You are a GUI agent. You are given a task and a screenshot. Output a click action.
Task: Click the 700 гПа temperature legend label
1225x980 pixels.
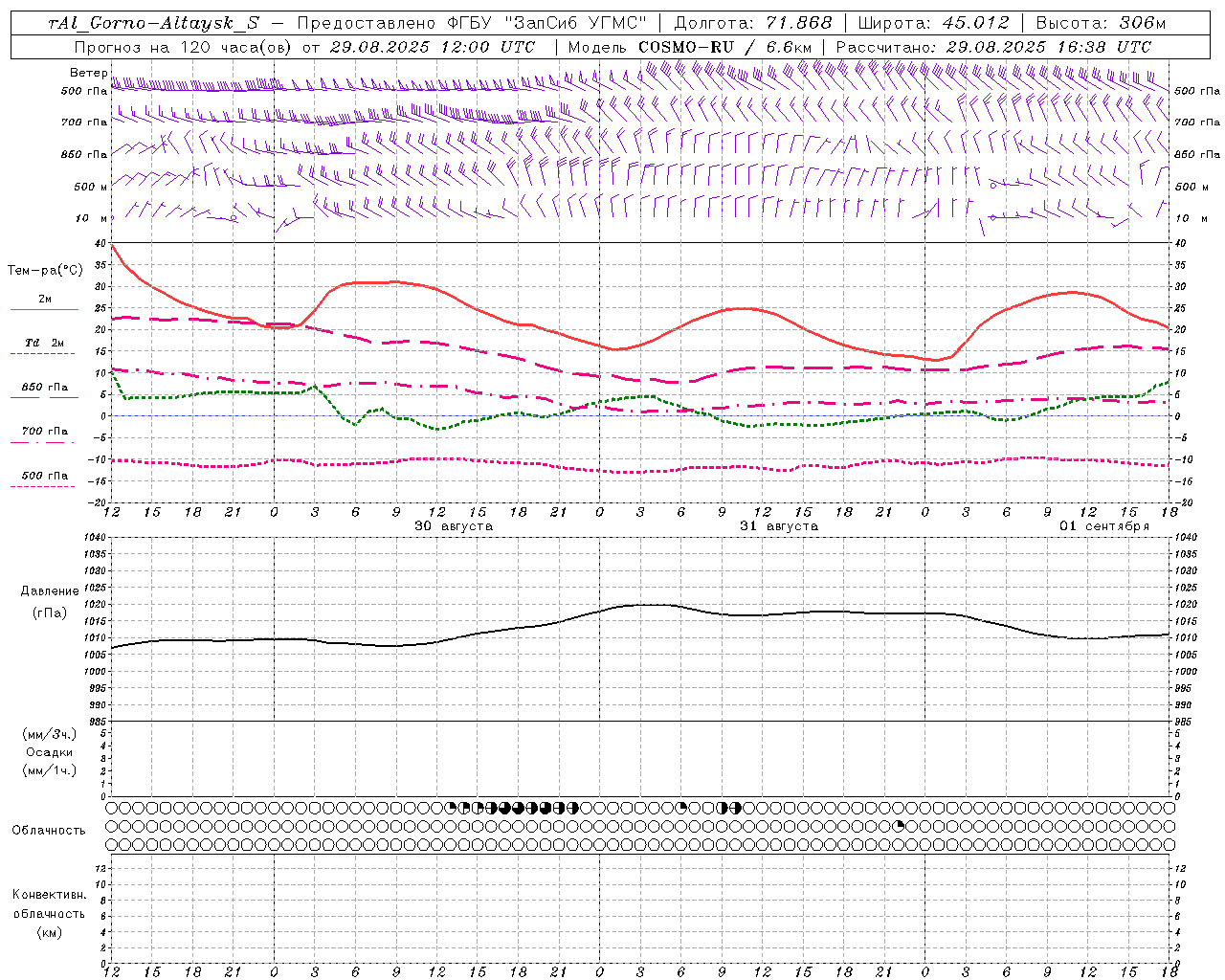[45, 432]
